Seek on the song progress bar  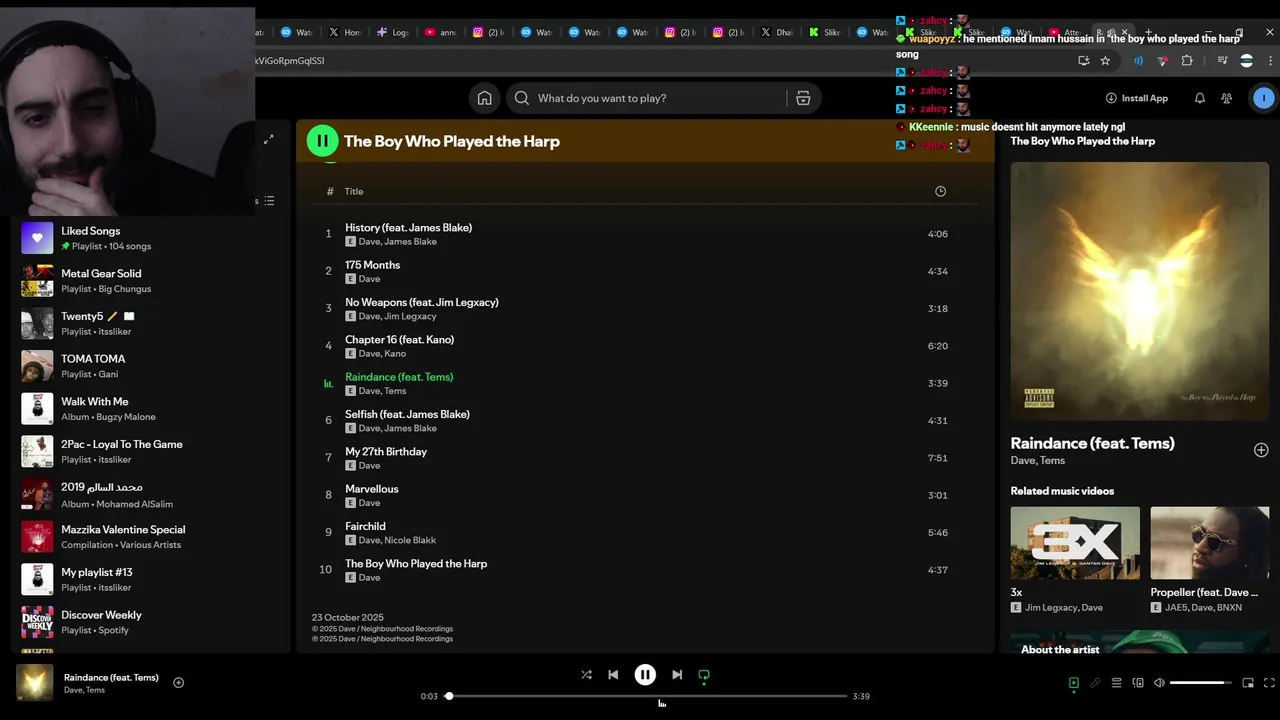(x=648, y=696)
